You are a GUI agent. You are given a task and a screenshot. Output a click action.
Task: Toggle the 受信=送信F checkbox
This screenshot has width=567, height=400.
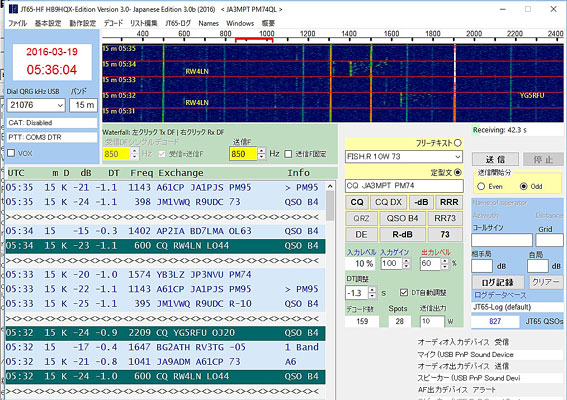(162, 154)
